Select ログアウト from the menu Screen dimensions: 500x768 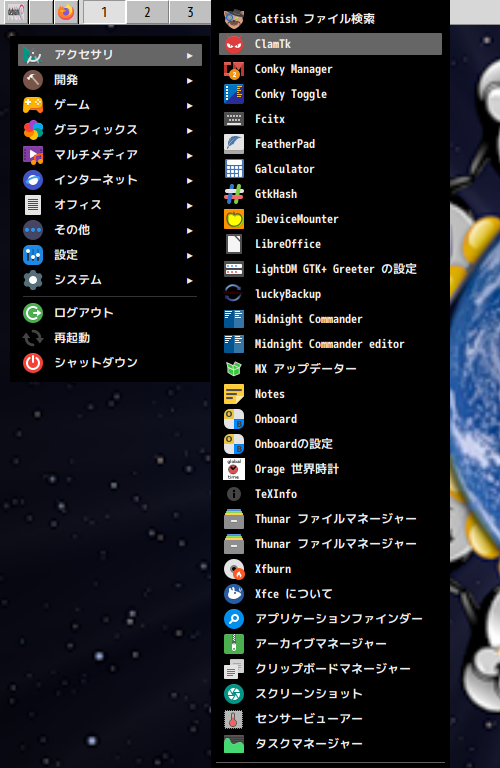point(110,312)
